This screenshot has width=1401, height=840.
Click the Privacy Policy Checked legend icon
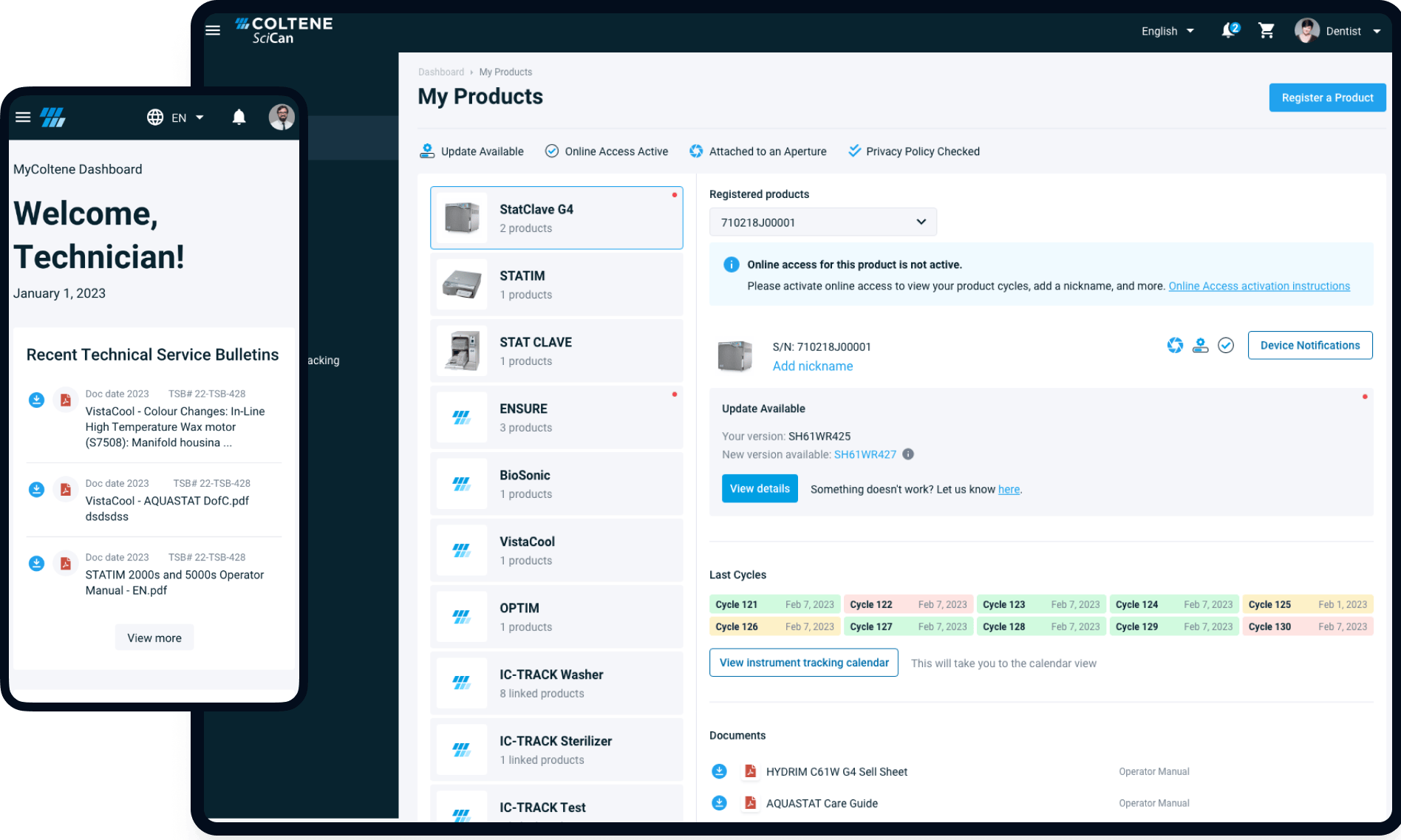(854, 151)
